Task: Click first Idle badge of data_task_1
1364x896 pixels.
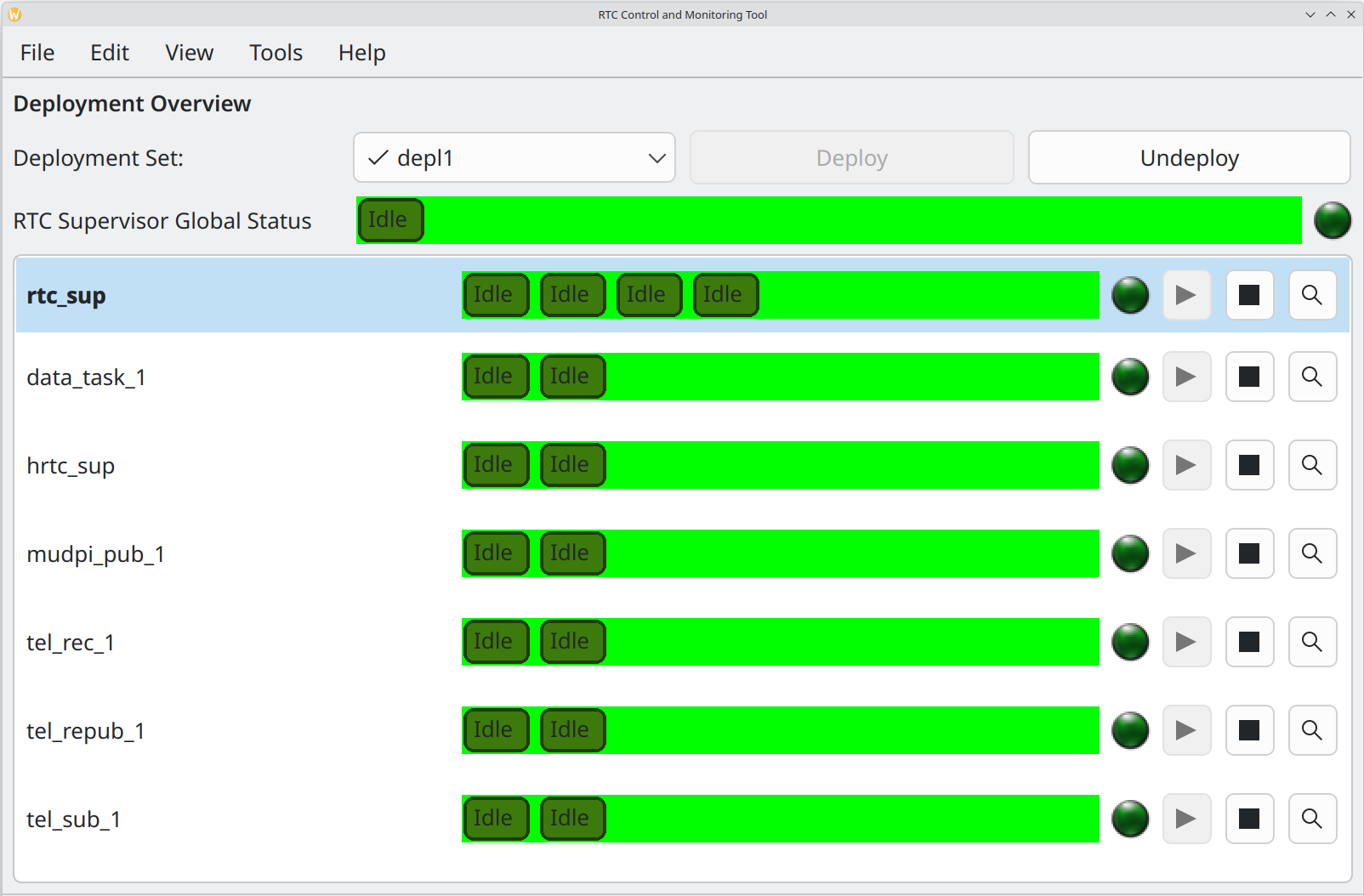Action: pos(497,377)
